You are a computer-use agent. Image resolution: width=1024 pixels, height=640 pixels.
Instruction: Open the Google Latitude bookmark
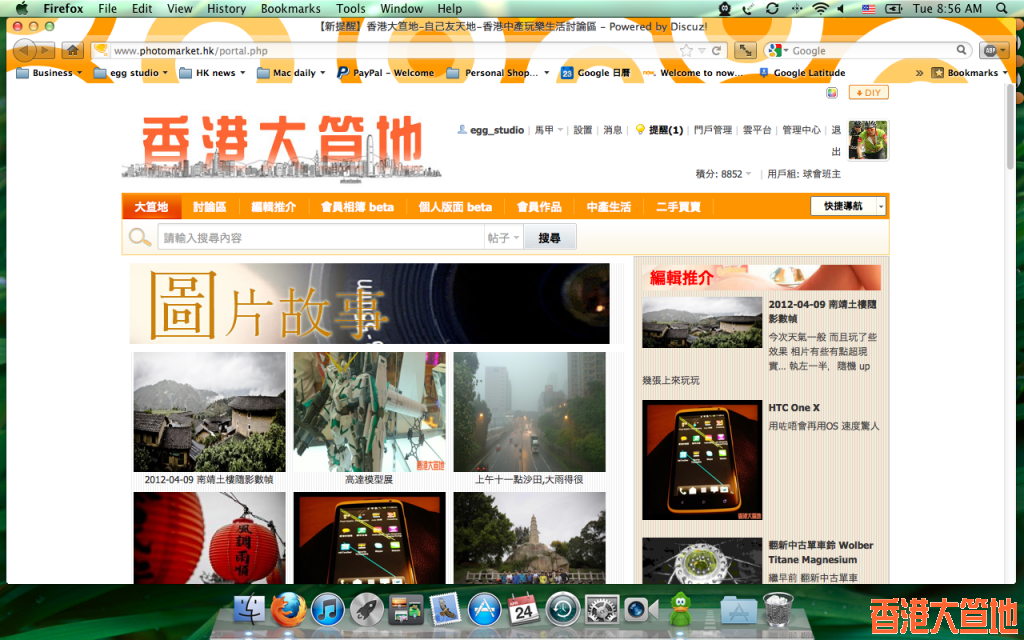click(x=802, y=72)
